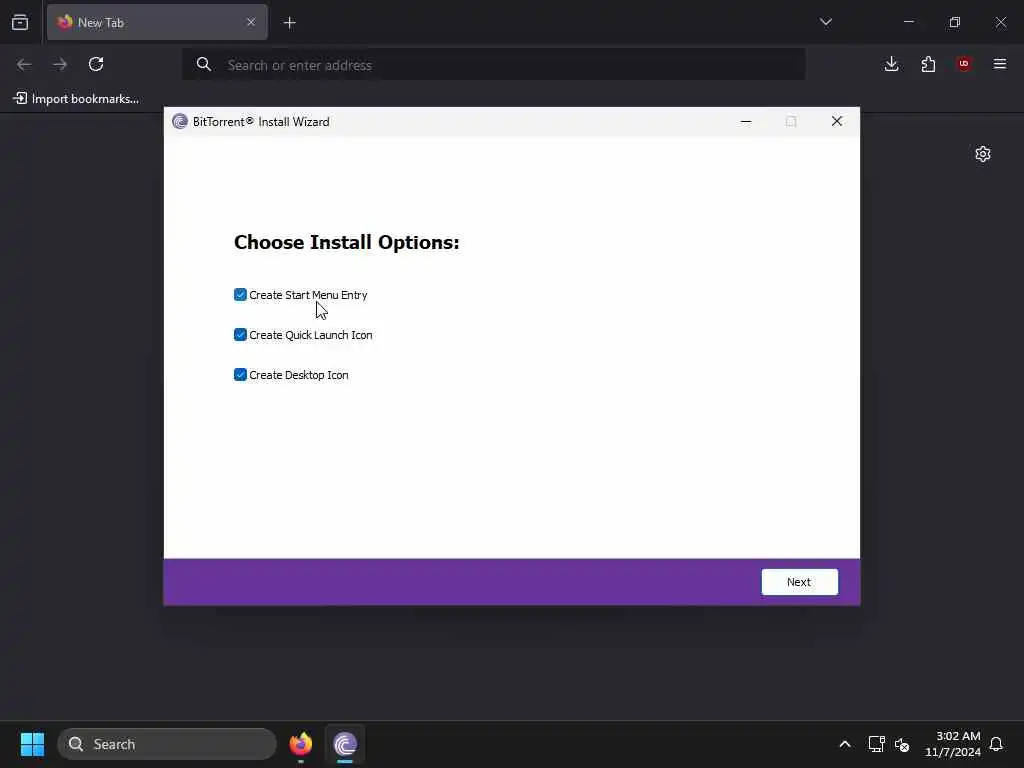Uncheck Create Desktop Icon checkbox

pos(240,375)
